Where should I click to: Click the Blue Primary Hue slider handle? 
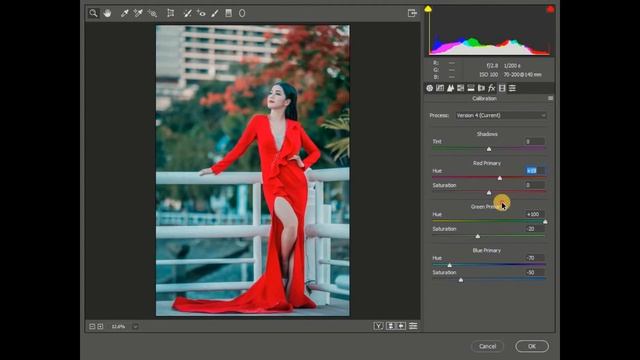[x=449, y=265]
